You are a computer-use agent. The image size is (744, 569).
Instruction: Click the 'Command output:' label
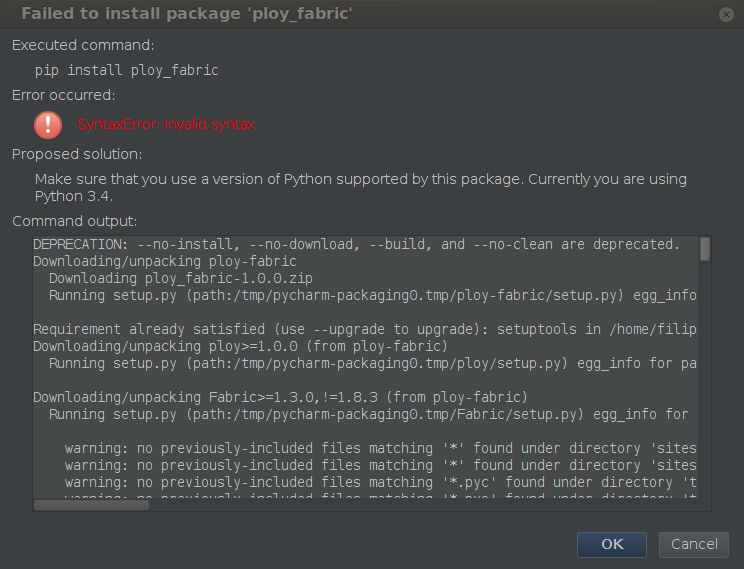(x=74, y=221)
